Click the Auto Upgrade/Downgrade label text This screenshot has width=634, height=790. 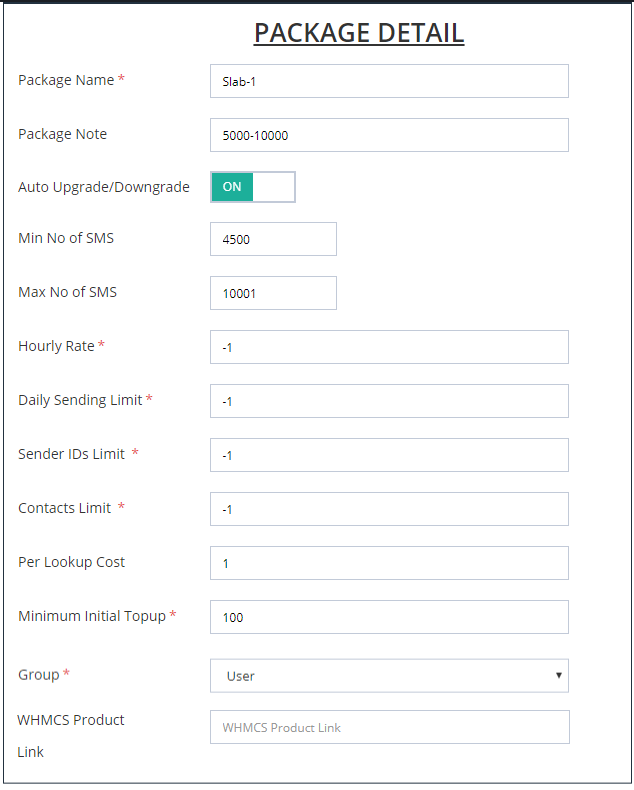point(104,187)
